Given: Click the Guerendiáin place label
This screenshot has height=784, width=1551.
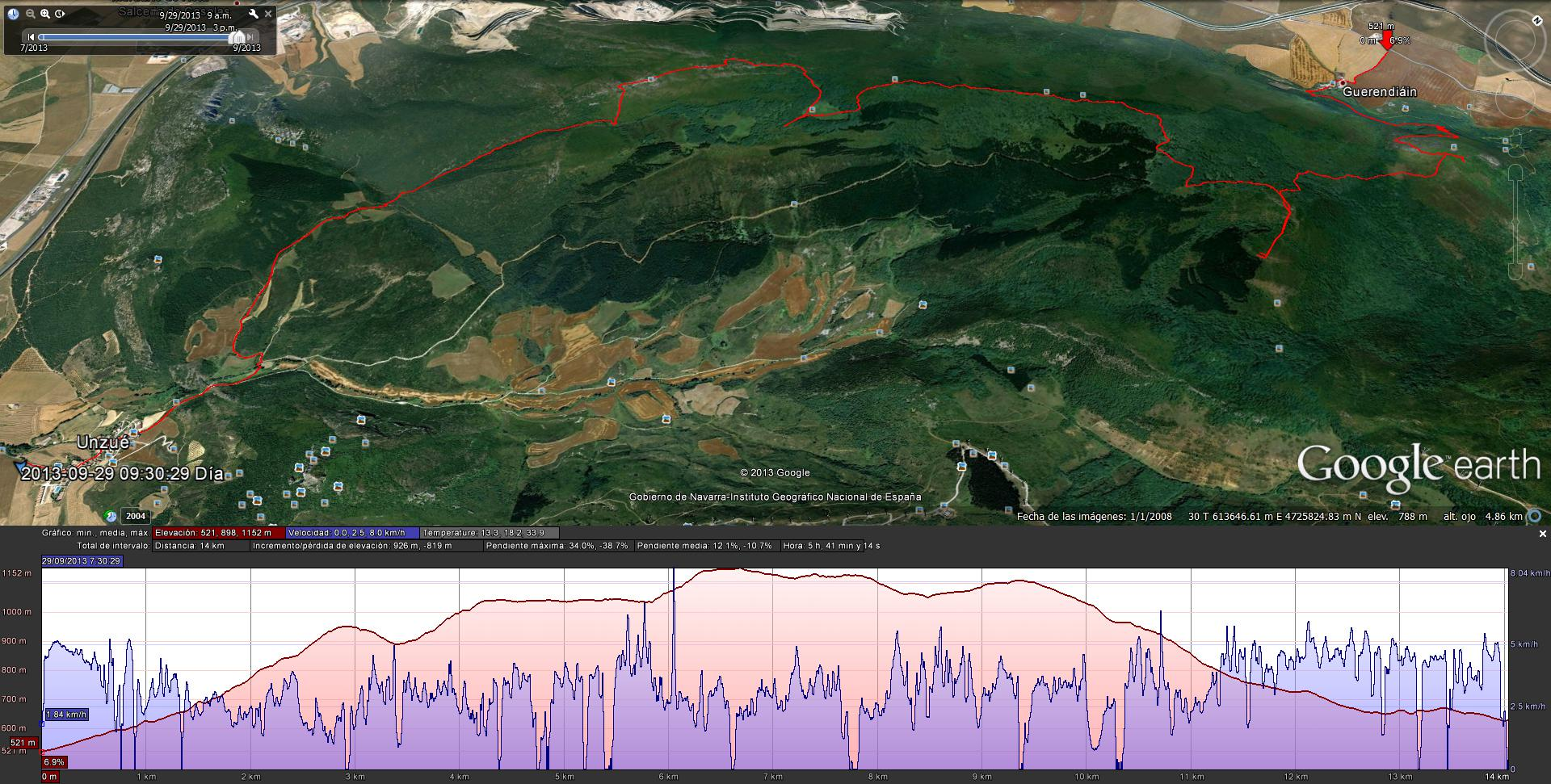Looking at the screenshot, I should click(1380, 92).
